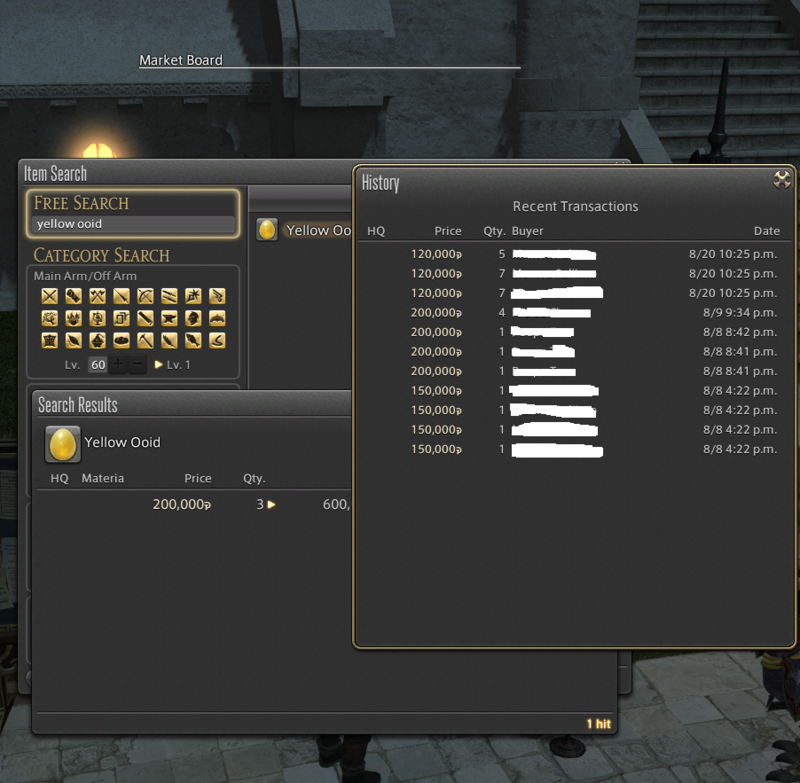Viewport: 800px width, 783px height.
Task: Sort search results by Price column
Action: pos(198,478)
